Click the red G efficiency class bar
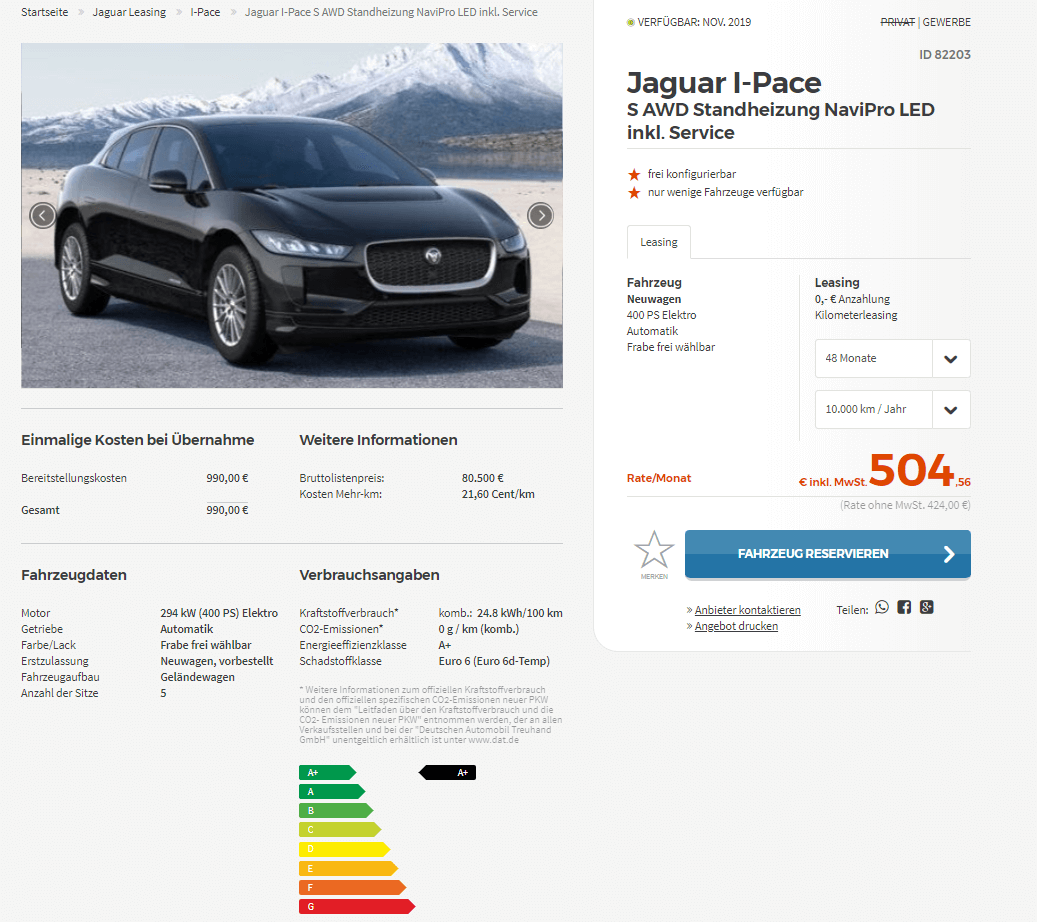The height and width of the screenshot is (922, 1037). coord(357,907)
